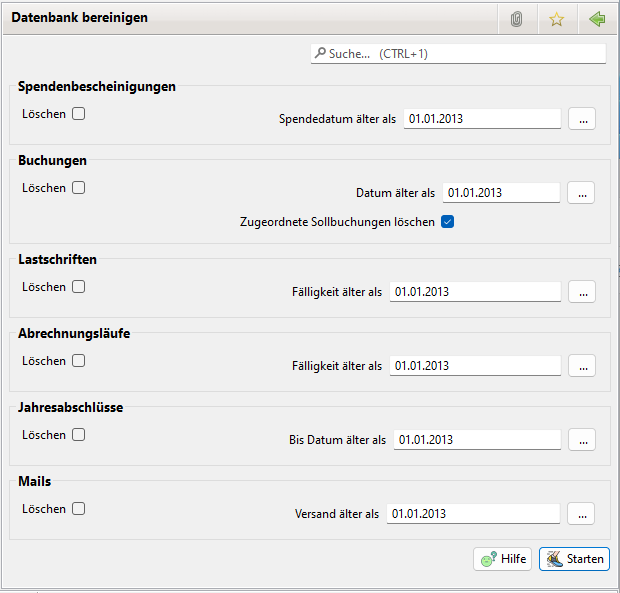The width and height of the screenshot is (620, 593).
Task: Enable Löschen for Spendenbescheinigungen
Action: (78, 114)
